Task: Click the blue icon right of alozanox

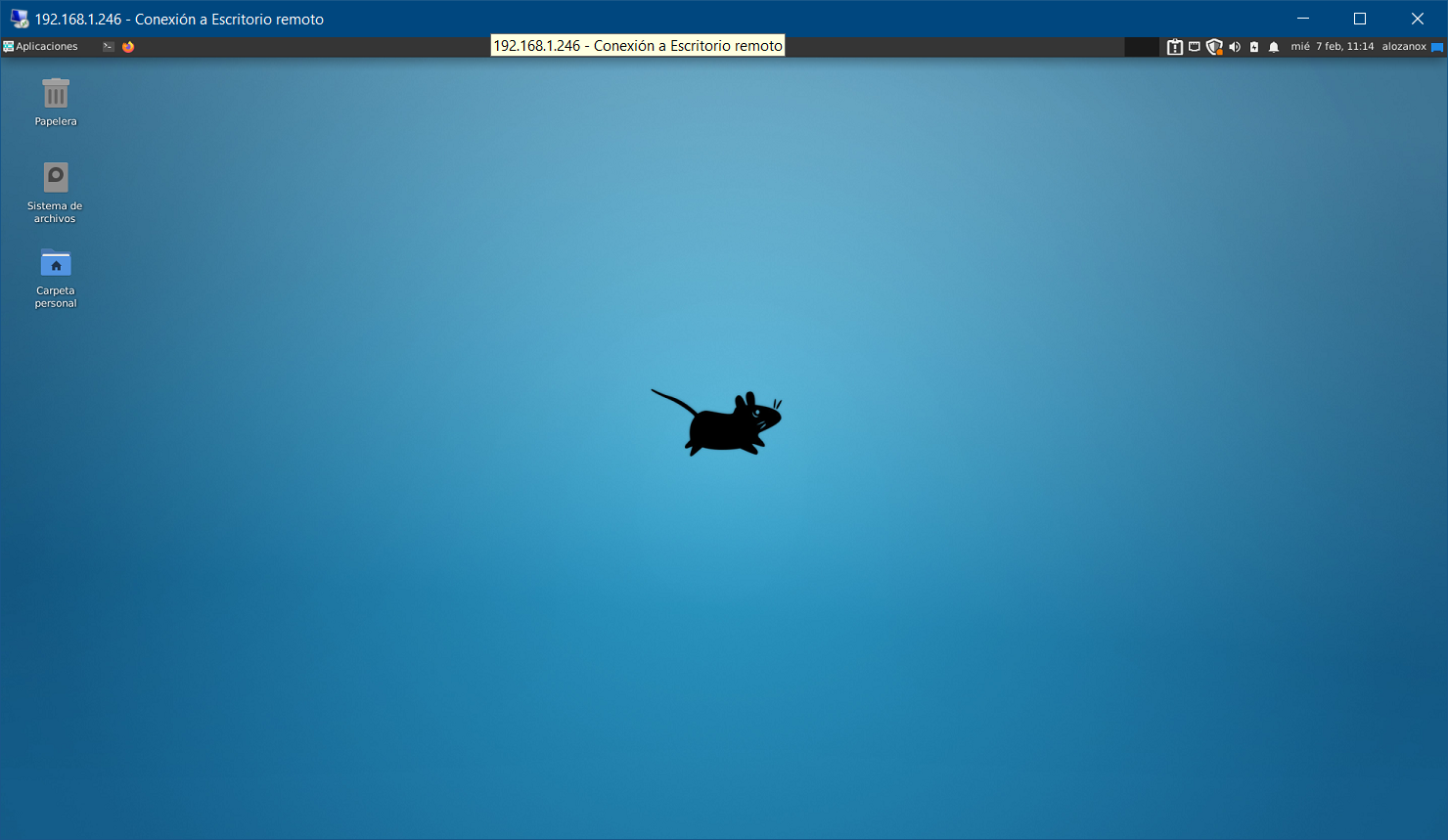Action: point(1437,47)
